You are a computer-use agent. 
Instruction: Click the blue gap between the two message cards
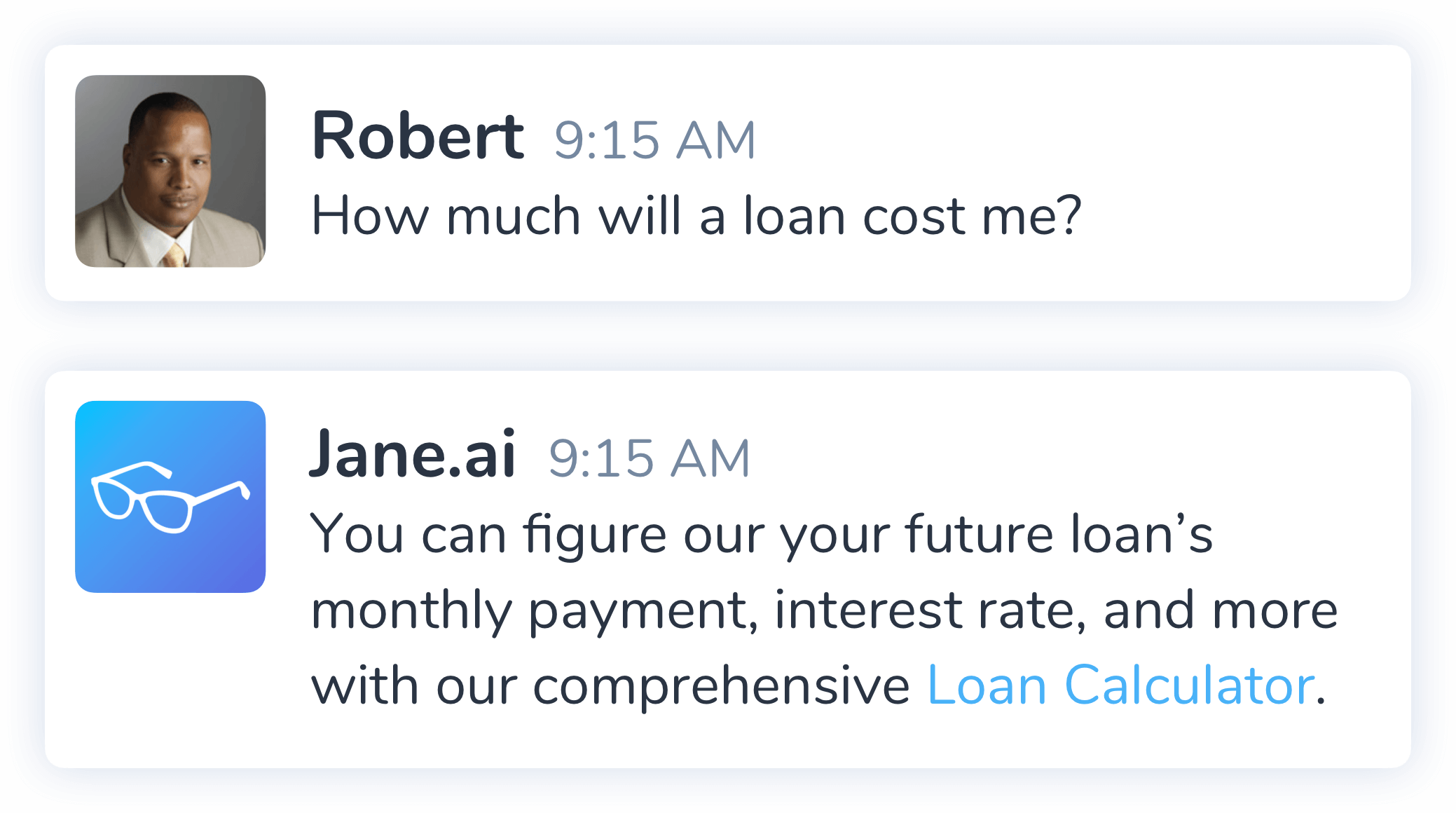(727, 336)
